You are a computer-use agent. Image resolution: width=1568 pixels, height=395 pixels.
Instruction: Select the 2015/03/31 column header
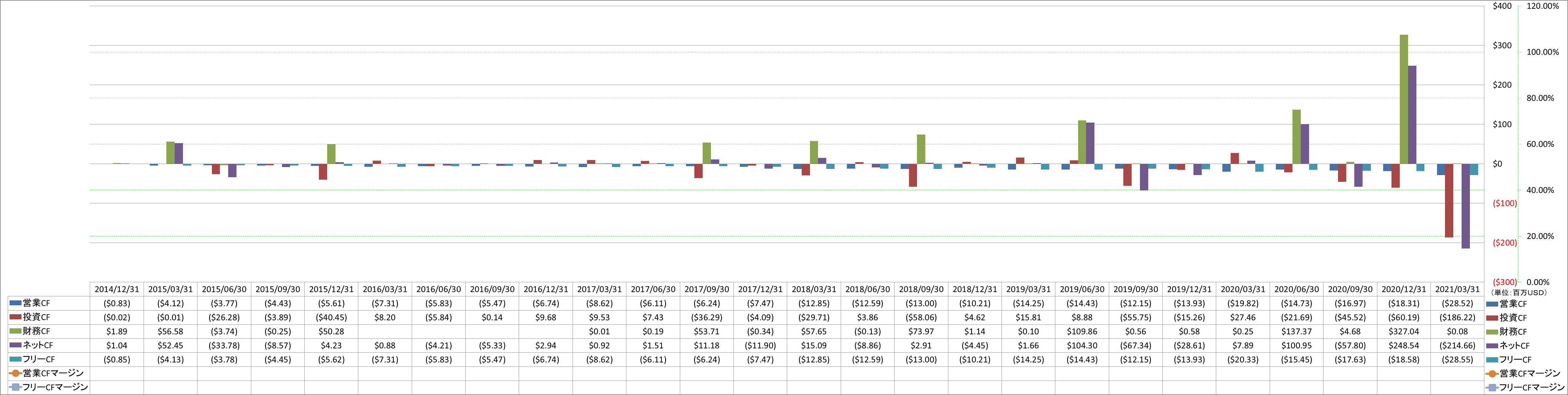point(170,289)
